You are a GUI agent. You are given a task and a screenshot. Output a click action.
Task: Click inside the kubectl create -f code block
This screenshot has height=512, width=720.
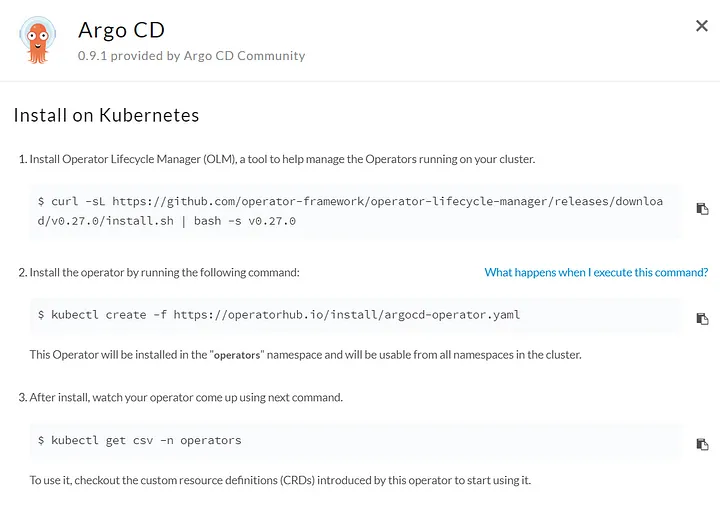point(355,315)
